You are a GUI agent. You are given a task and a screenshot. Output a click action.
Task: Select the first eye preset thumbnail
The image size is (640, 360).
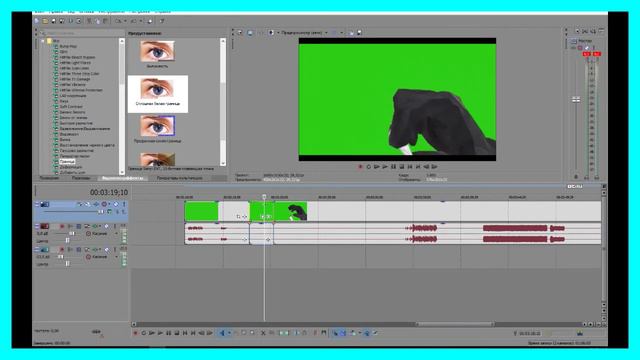click(x=157, y=51)
